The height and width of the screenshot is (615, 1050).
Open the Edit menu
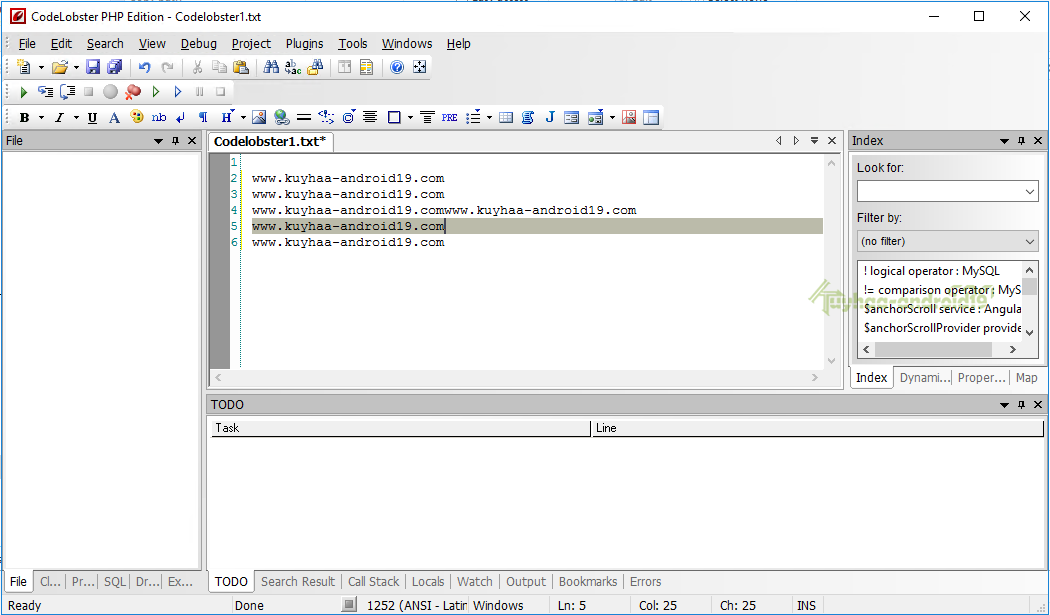pyautogui.click(x=61, y=44)
